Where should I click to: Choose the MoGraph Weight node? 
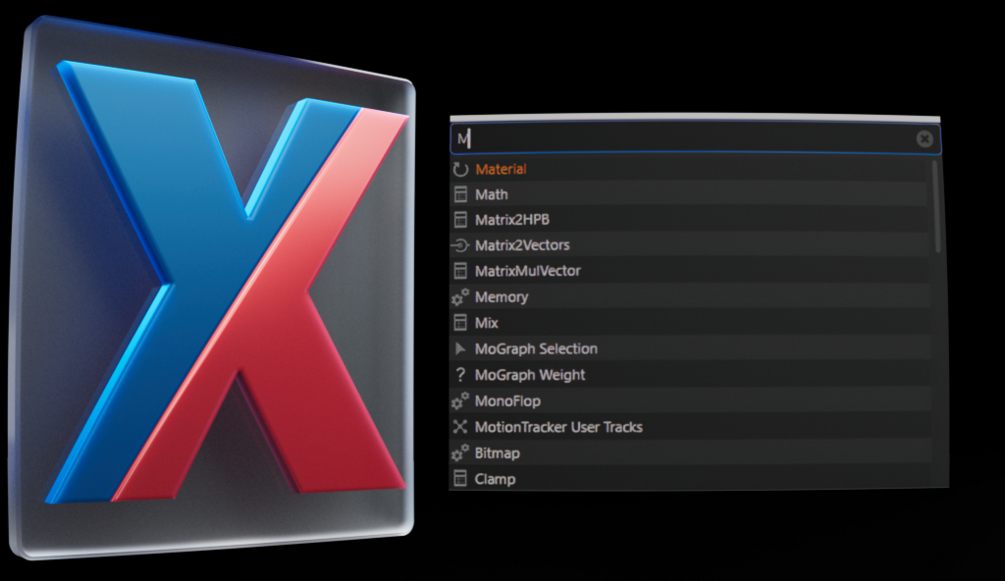tap(690, 375)
